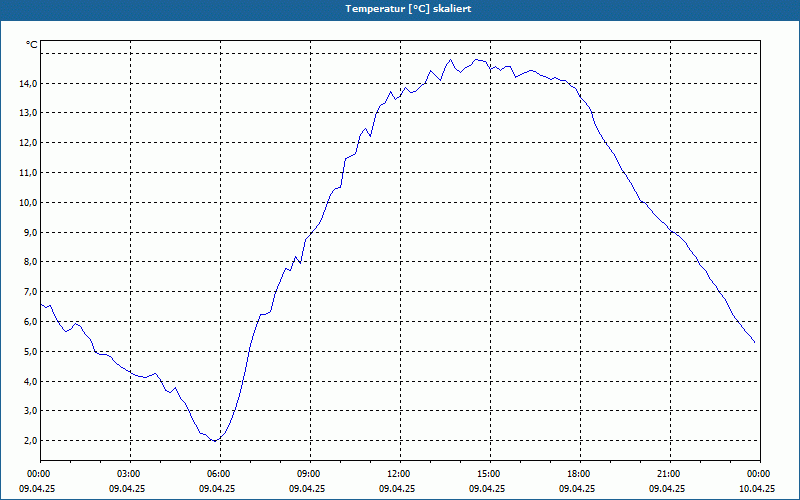
Task: Click the curve's endpoint at far right
Action: 755,342
